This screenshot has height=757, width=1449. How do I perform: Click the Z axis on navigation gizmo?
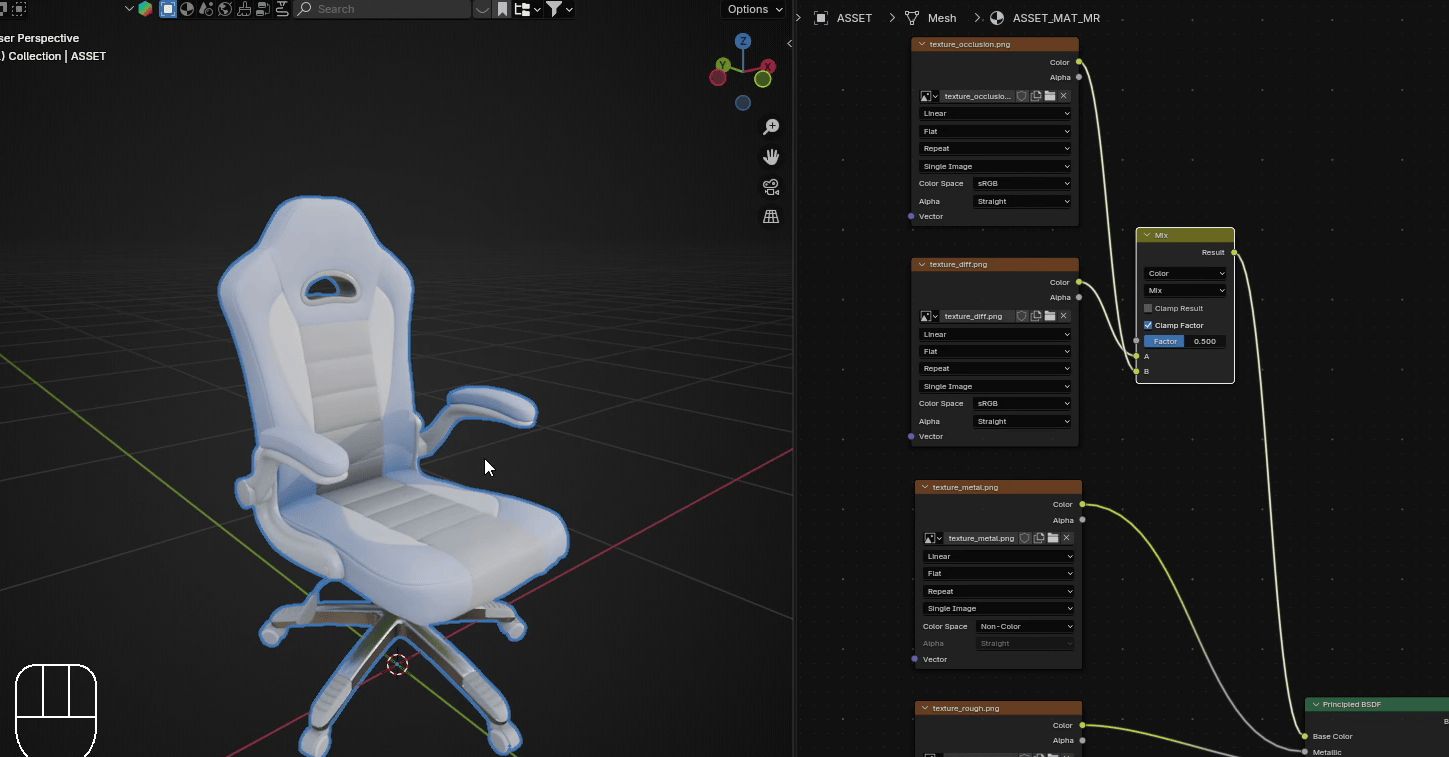pos(743,41)
